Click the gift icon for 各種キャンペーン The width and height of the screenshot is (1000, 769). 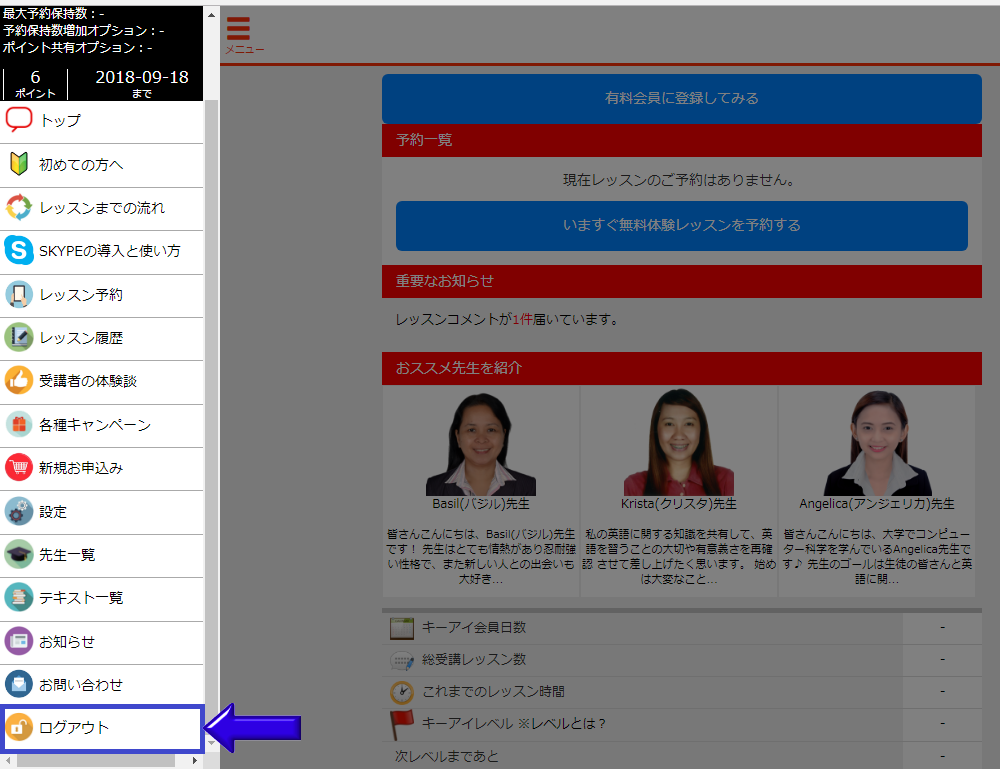point(18,424)
